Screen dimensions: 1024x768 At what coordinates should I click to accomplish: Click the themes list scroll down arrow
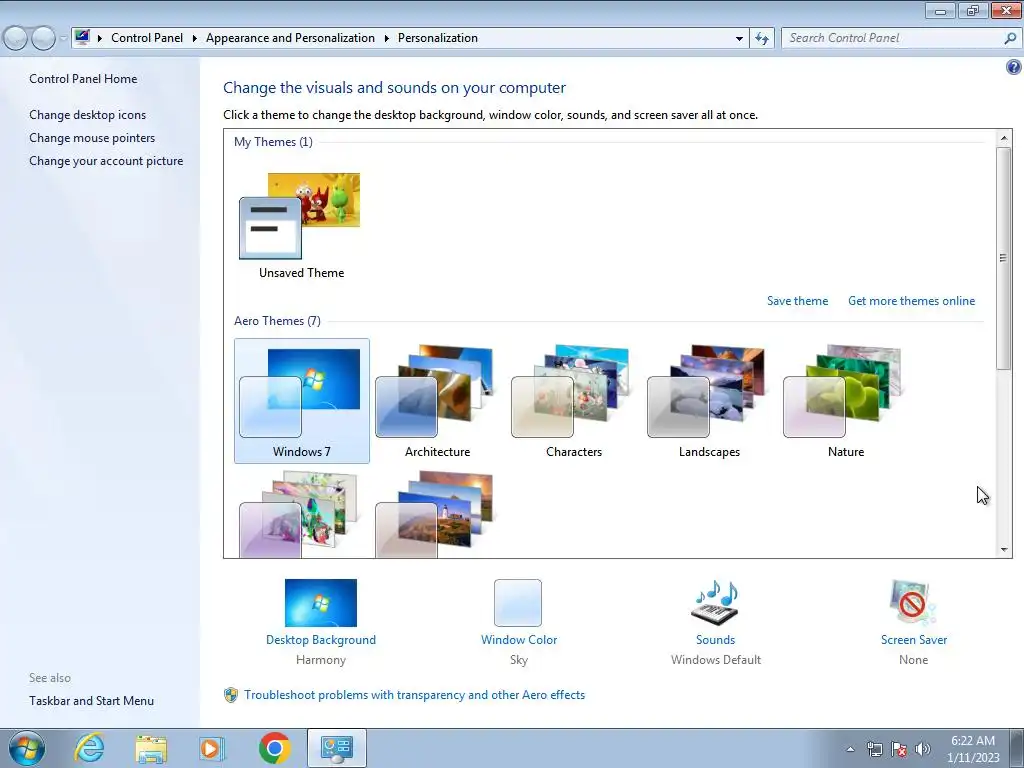click(x=1004, y=550)
